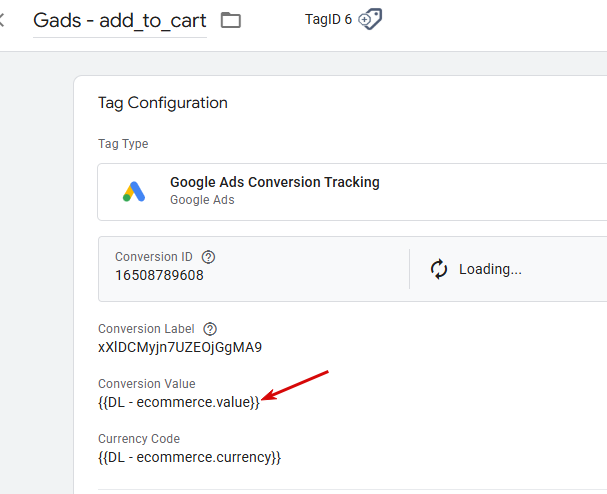607x494 pixels.
Task: Click the DL - ecommerce.currency variable
Action: point(190,457)
